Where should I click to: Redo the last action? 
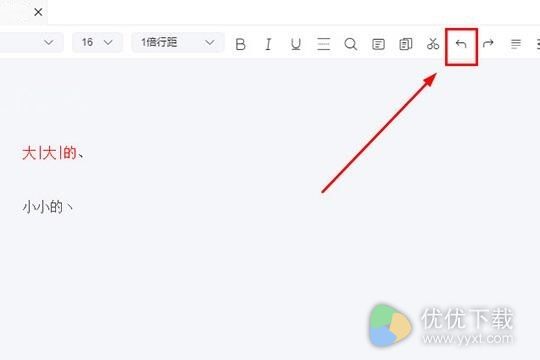tap(488, 44)
